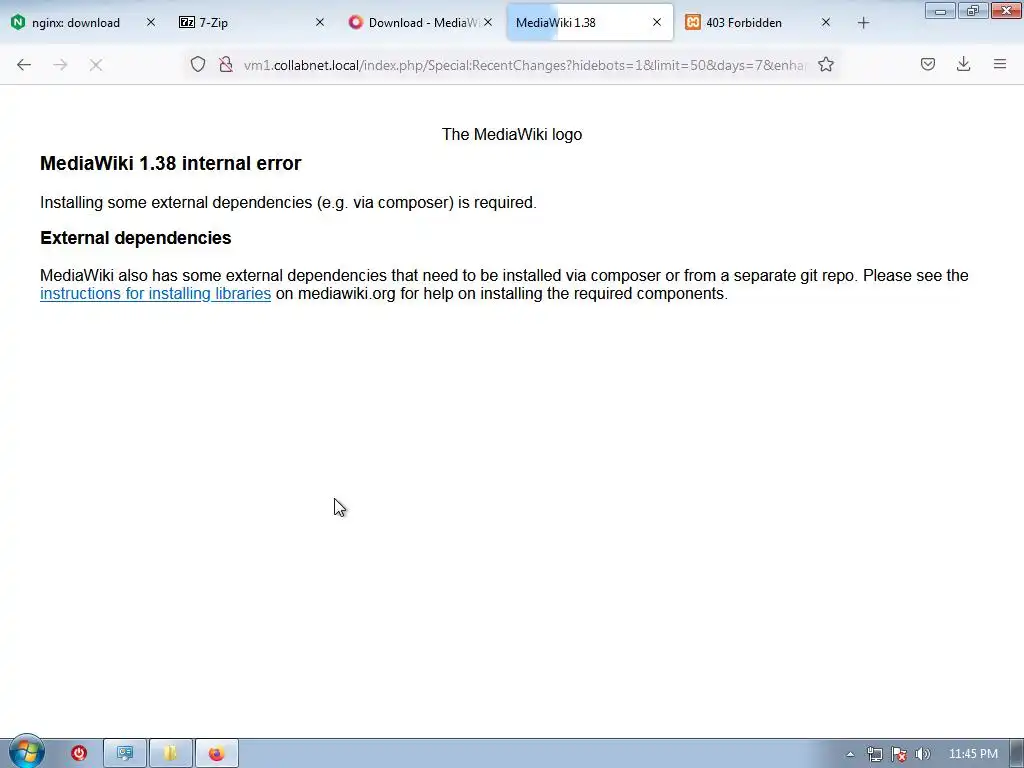Screen dimensions: 1024x768
Task: Select the Firefox taskbar button
Action: point(217,754)
